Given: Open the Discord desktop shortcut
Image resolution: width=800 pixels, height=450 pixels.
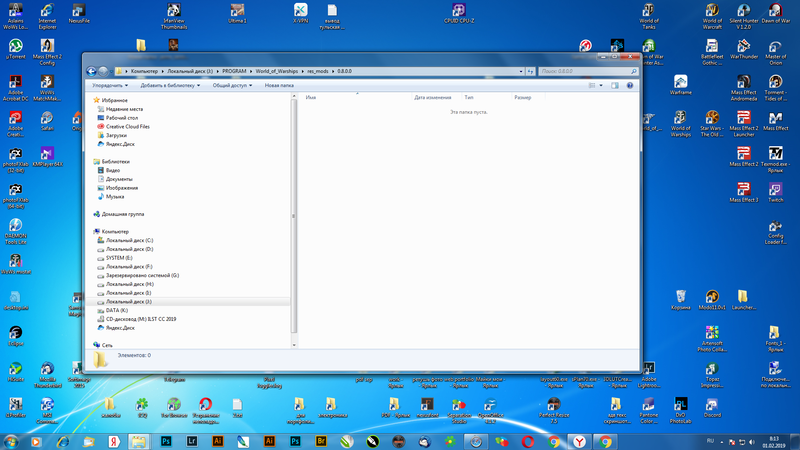Looking at the screenshot, I should 712,408.
